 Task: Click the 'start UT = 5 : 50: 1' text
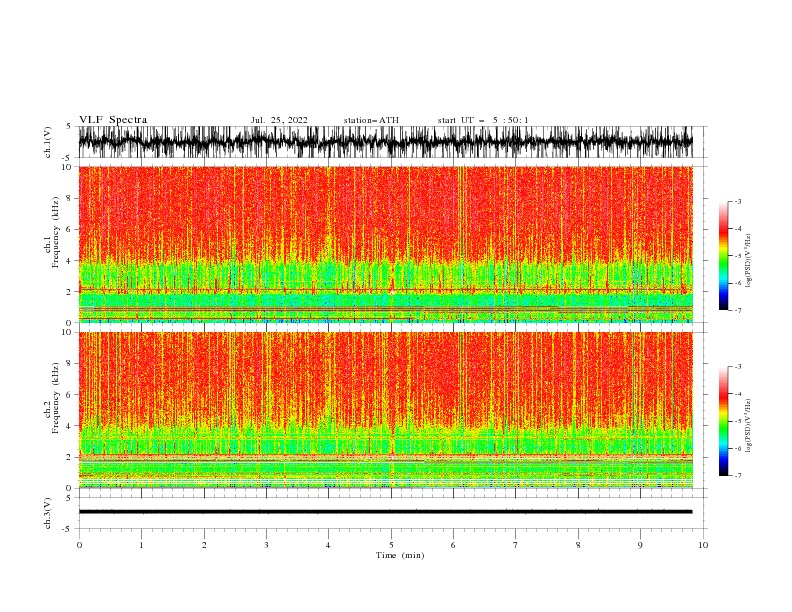pos(483,120)
